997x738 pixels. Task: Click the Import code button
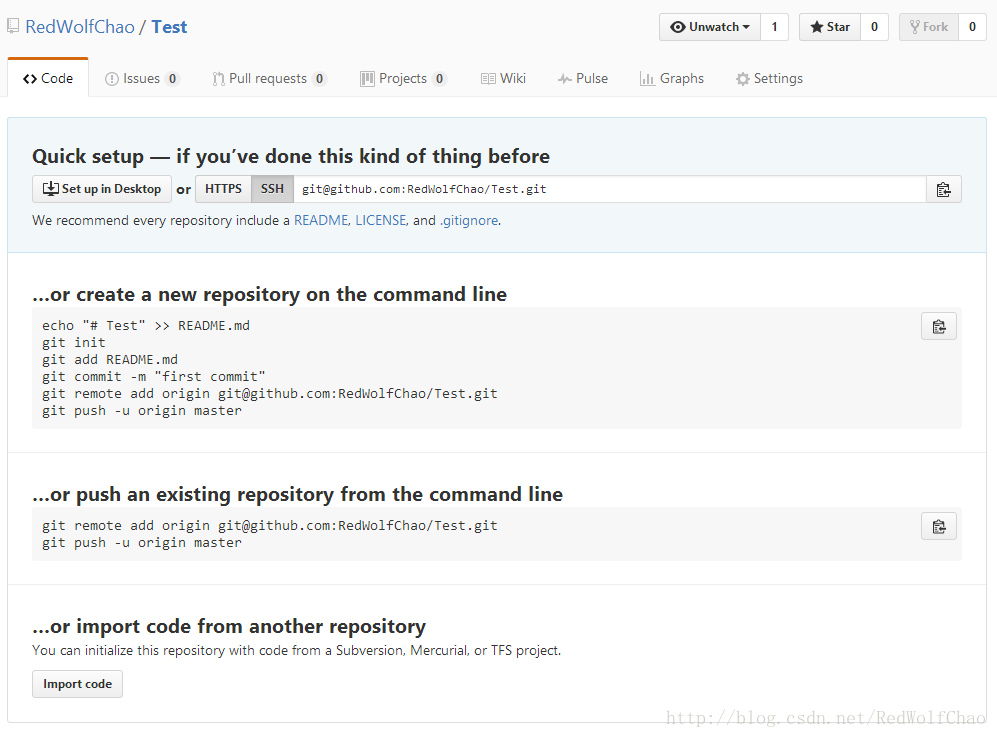click(x=78, y=684)
